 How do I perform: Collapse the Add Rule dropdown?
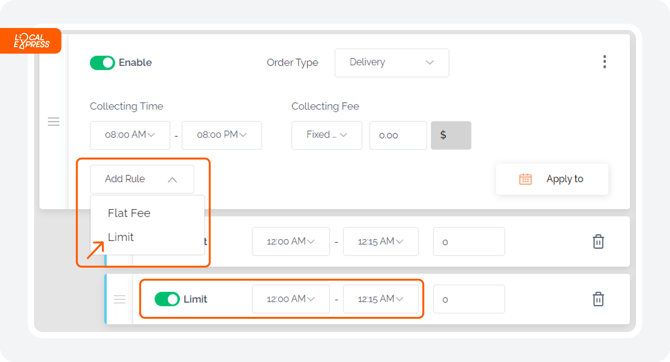(142, 179)
